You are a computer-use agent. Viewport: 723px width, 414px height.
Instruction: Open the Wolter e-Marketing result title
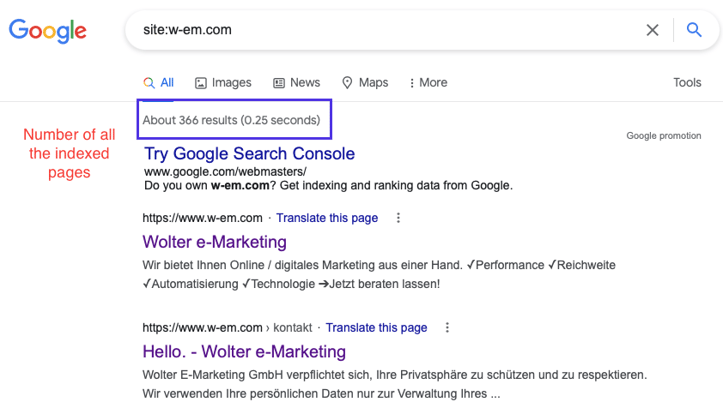click(x=214, y=242)
